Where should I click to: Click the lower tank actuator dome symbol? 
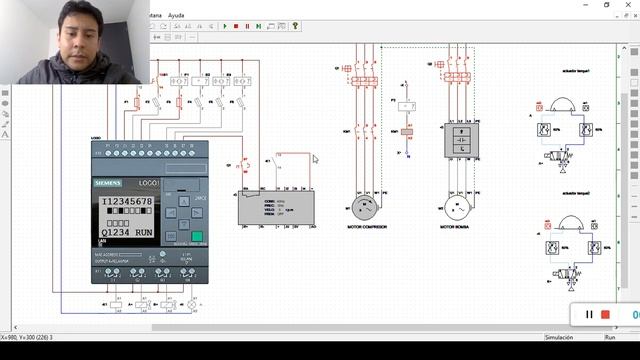tap(571, 223)
